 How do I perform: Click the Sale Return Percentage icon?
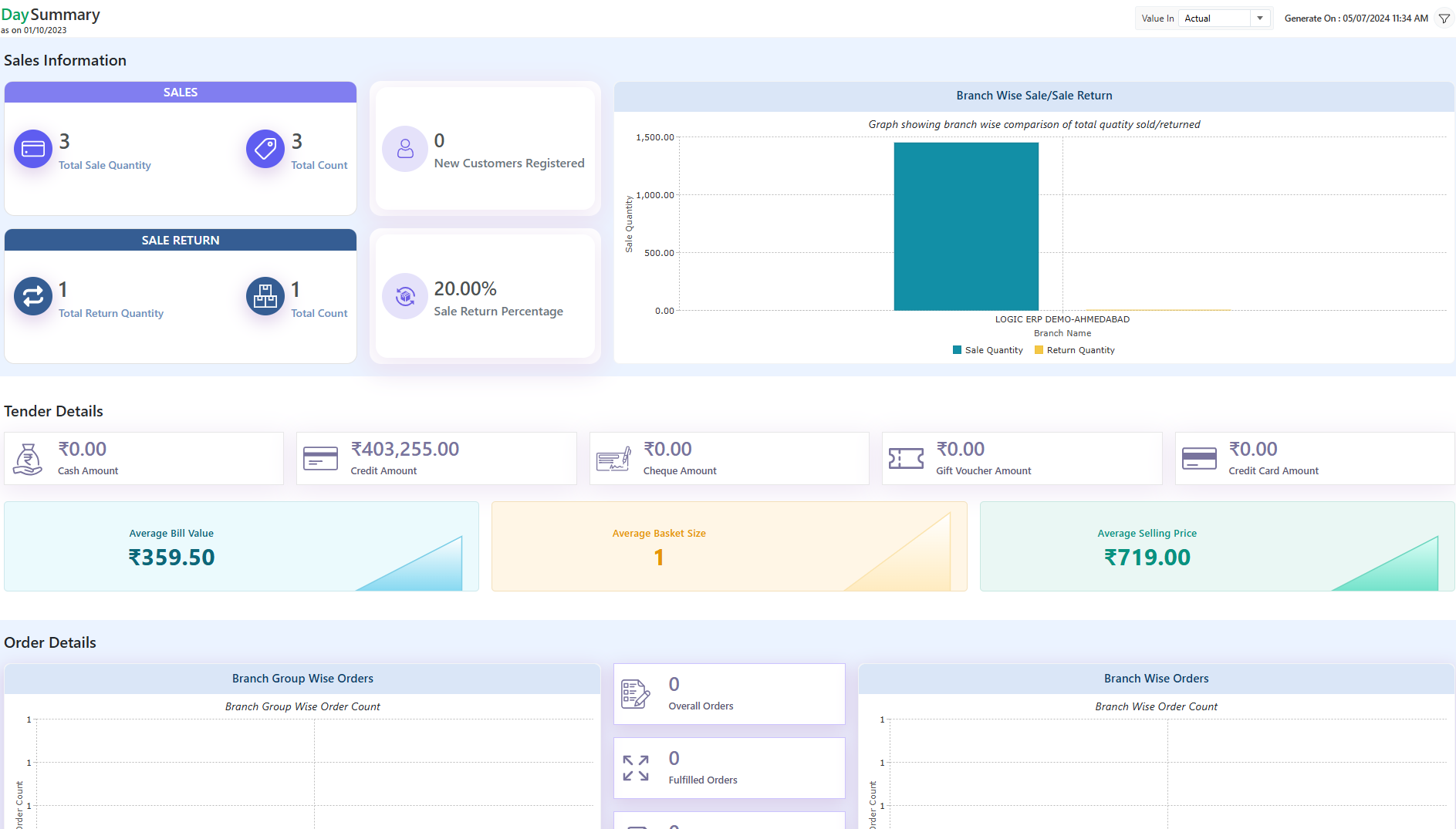tap(405, 296)
